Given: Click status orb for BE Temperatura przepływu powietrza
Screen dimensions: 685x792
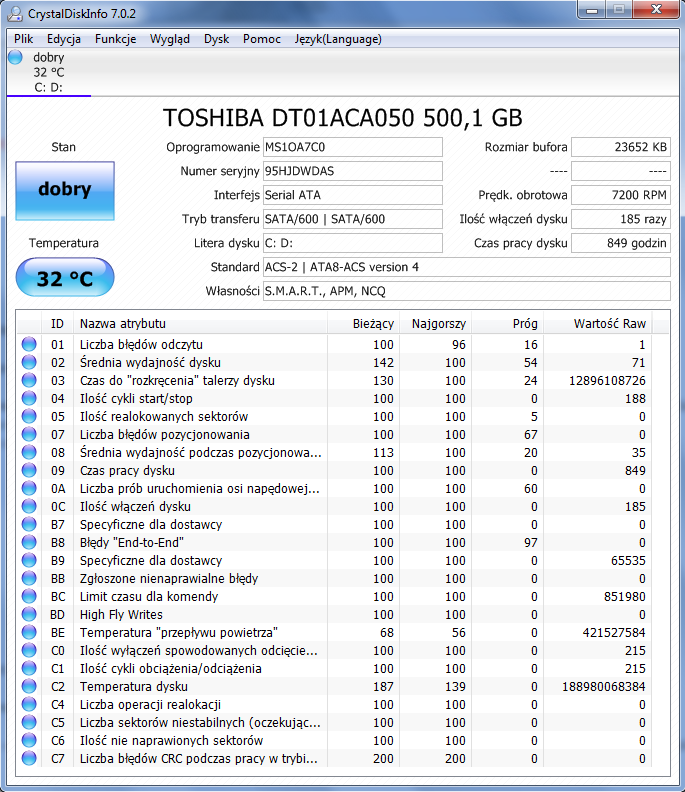Looking at the screenshot, I should [29, 632].
